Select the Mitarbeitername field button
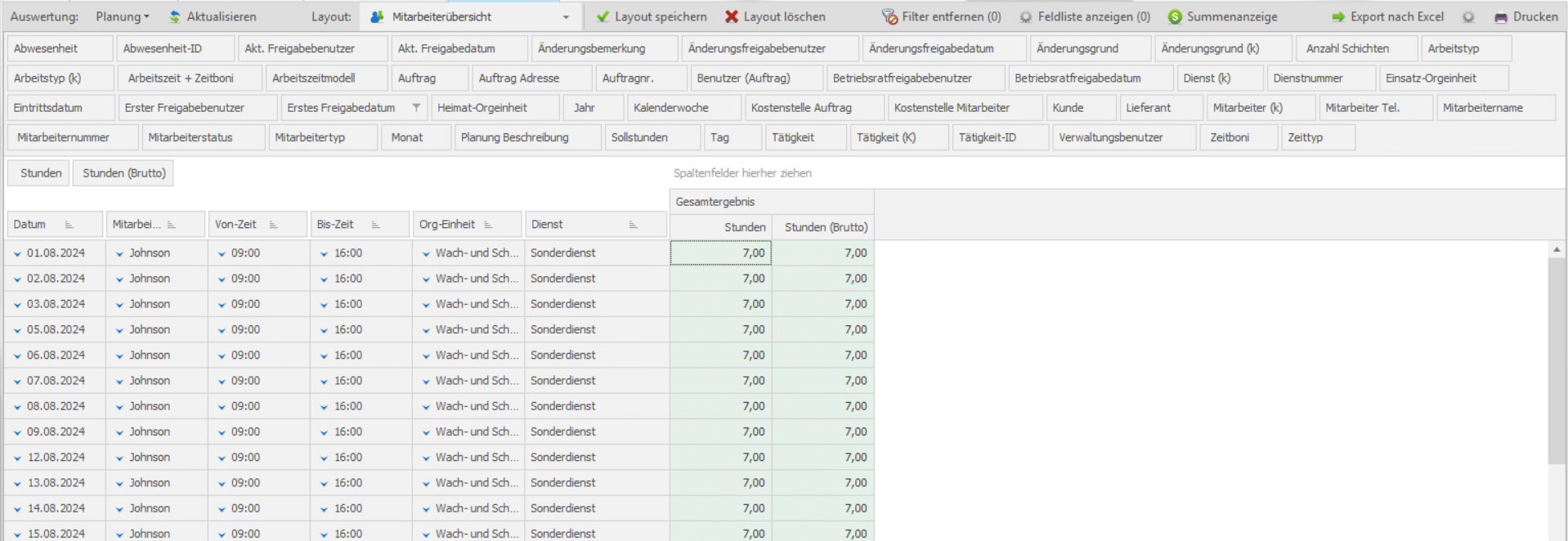 point(1496,107)
